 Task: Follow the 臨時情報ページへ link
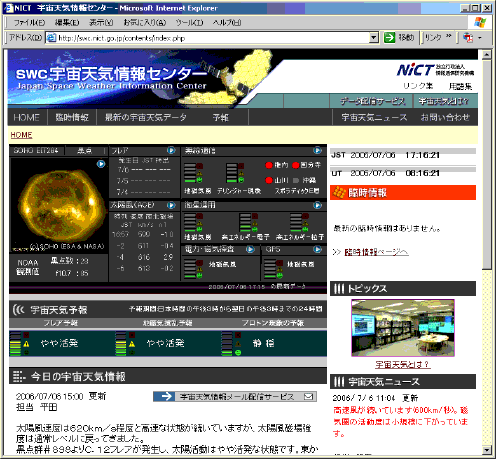coord(376,252)
